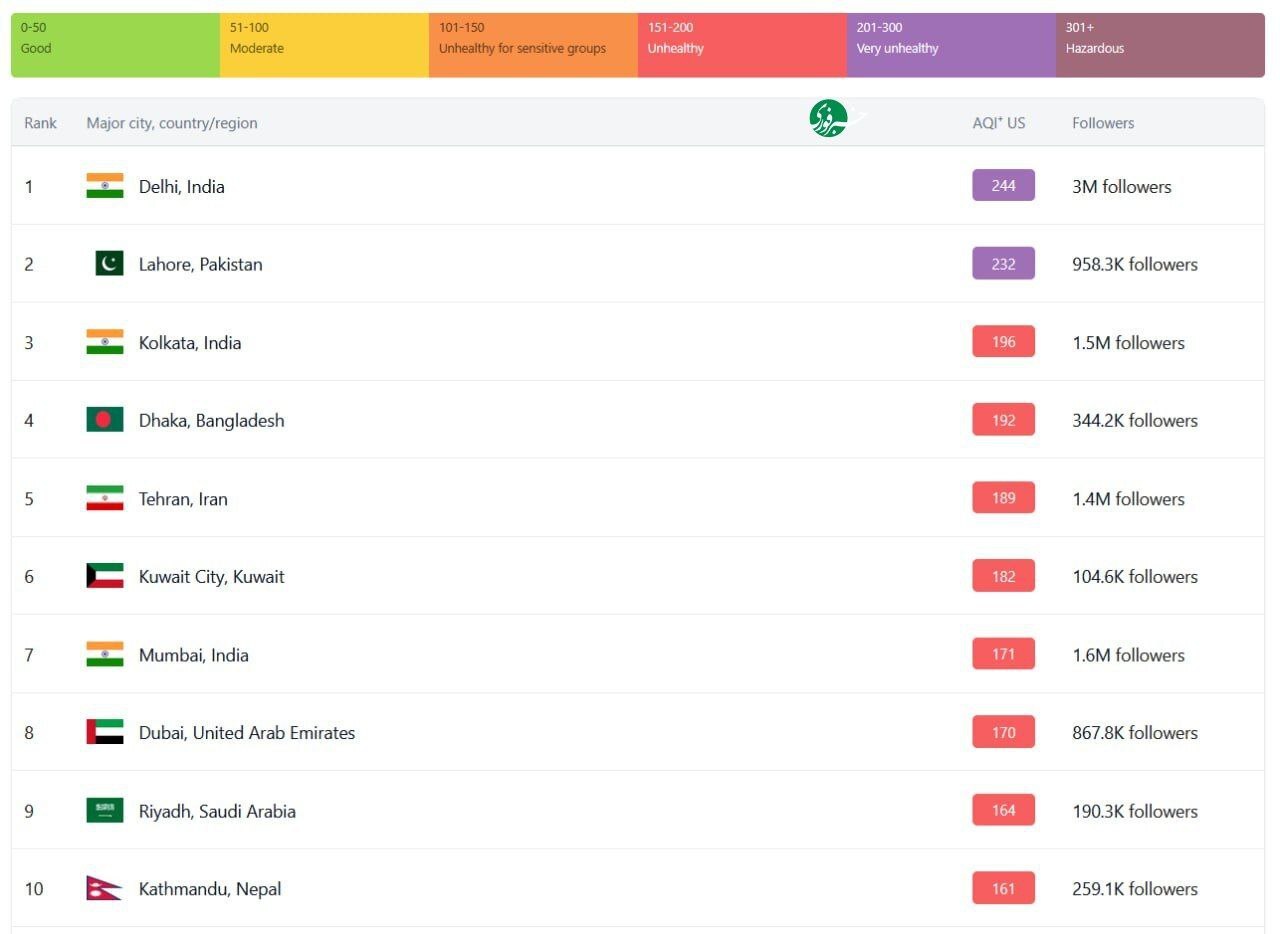Select the Good 0-50 green legend swatch
1280x934 pixels.
click(x=115, y=45)
